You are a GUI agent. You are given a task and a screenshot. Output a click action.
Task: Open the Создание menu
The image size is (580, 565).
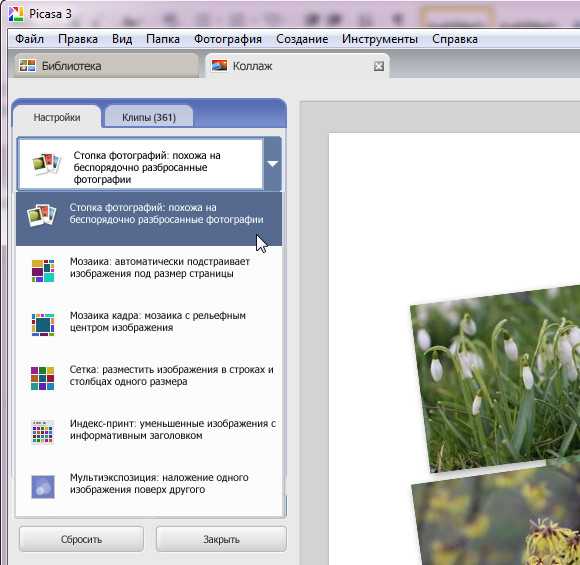[302, 39]
